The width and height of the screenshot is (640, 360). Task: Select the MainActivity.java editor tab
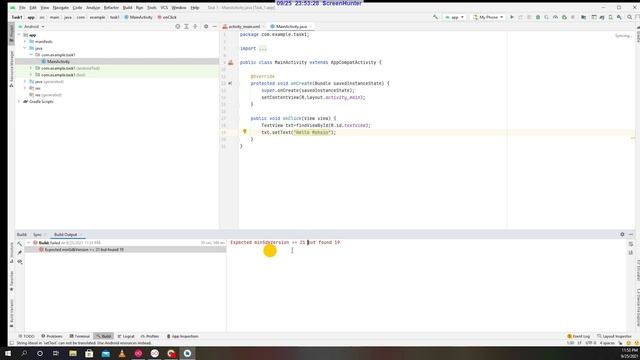(x=291, y=27)
